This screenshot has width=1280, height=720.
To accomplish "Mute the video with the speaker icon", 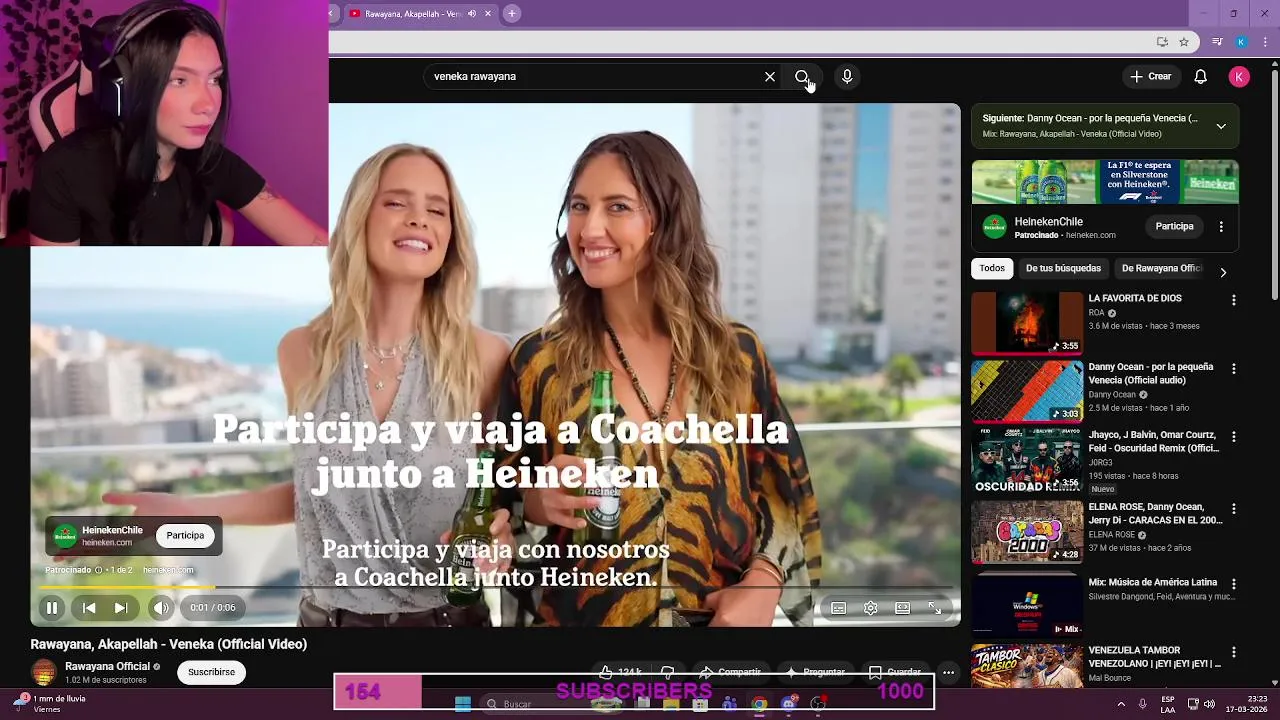I will click(161, 607).
